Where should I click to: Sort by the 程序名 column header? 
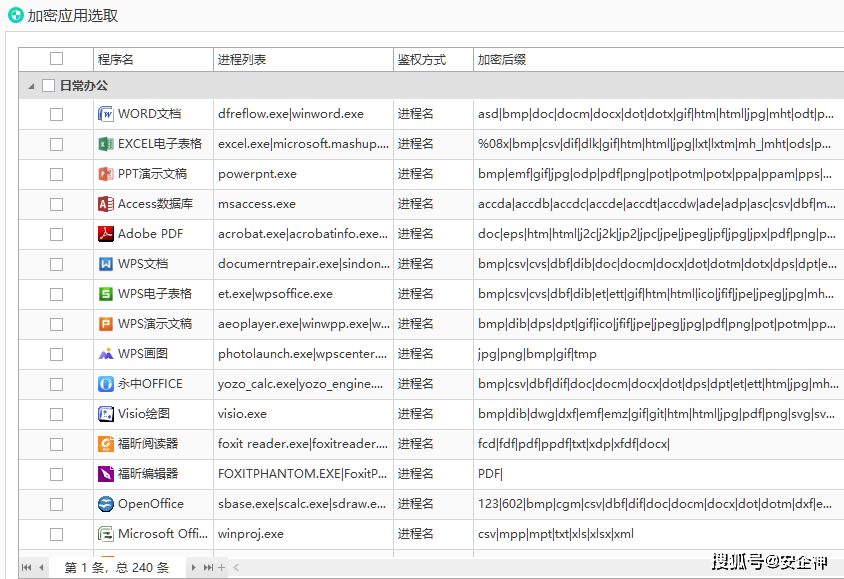pos(153,59)
